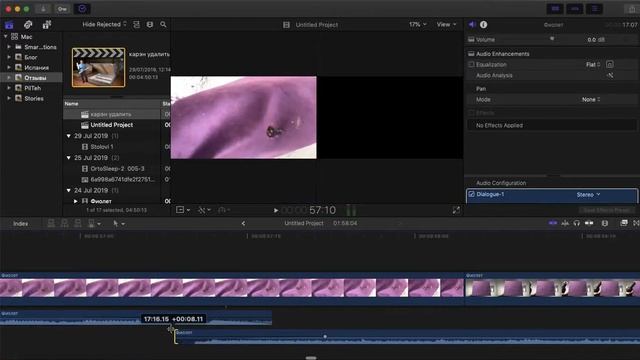Viewport: 640px width, 360px height.
Task: Click the Save Effects Preset button
Action: coord(606,210)
